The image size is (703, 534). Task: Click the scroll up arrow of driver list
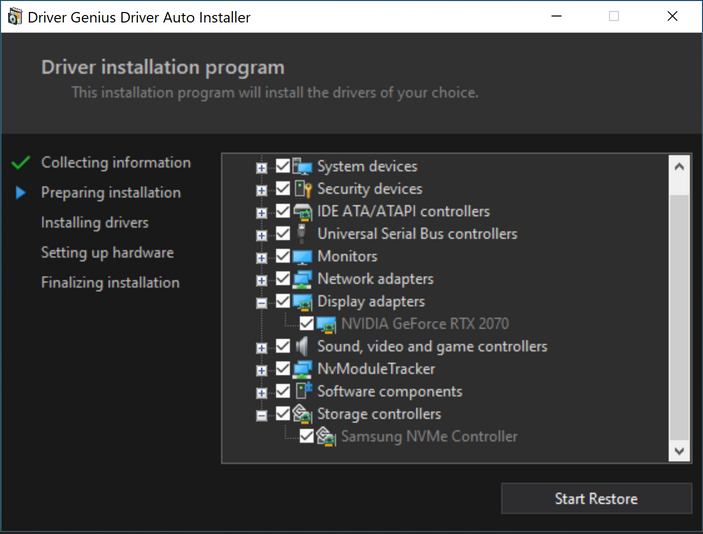679,167
